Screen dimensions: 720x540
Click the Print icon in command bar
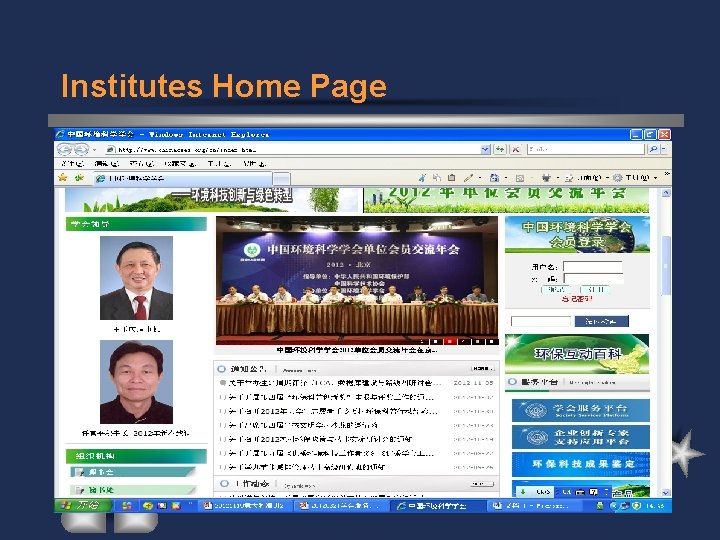(546, 177)
